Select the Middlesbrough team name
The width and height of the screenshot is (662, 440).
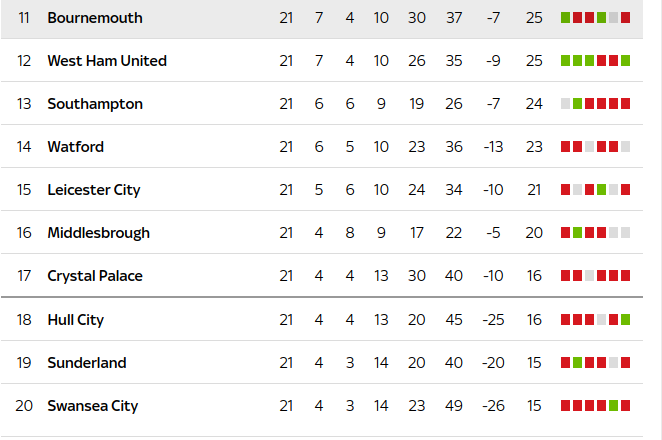click(x=98, y=233)
